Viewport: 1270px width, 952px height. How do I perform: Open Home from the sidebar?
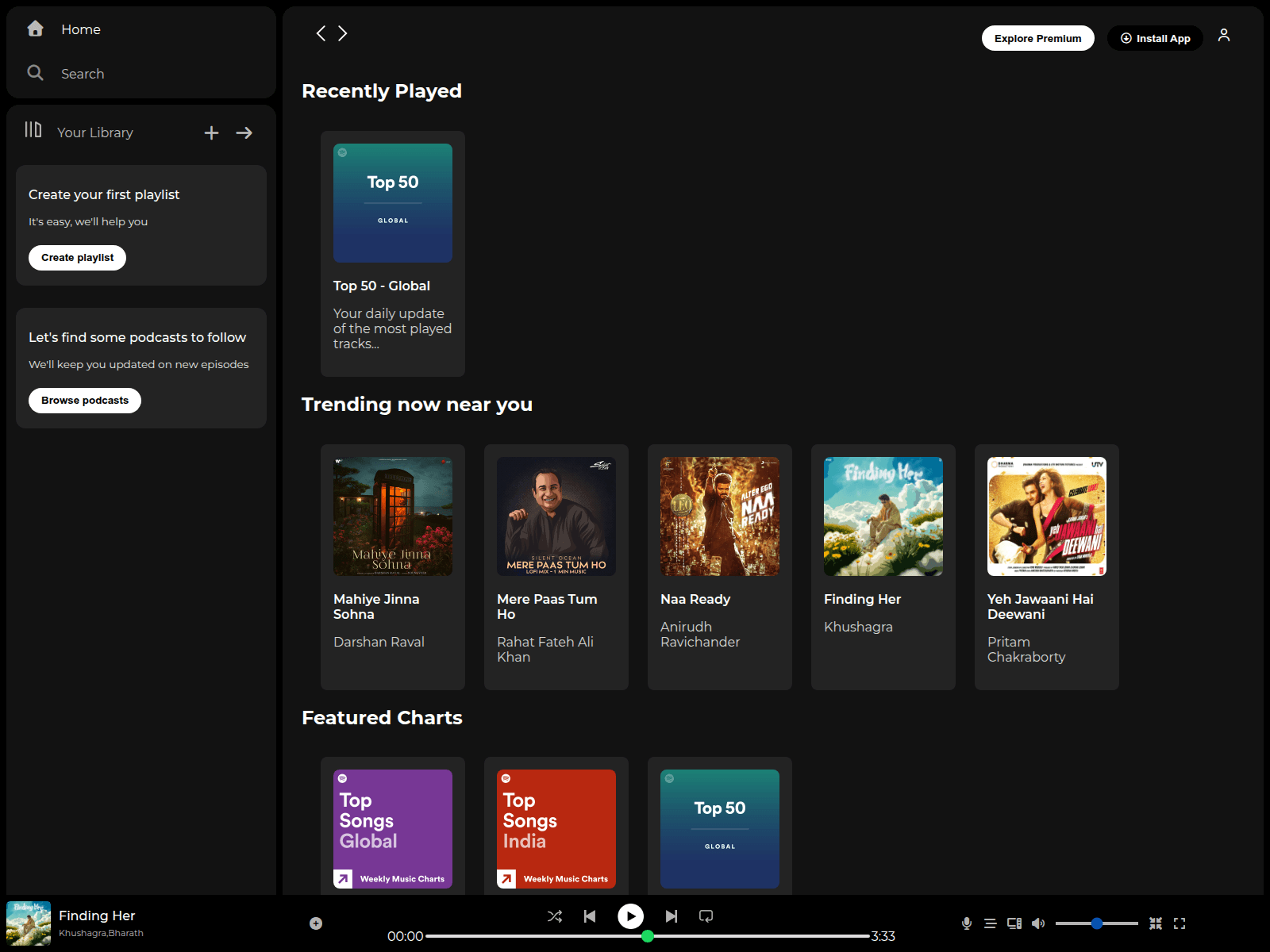pyautogui.click(x=80, y=29)
